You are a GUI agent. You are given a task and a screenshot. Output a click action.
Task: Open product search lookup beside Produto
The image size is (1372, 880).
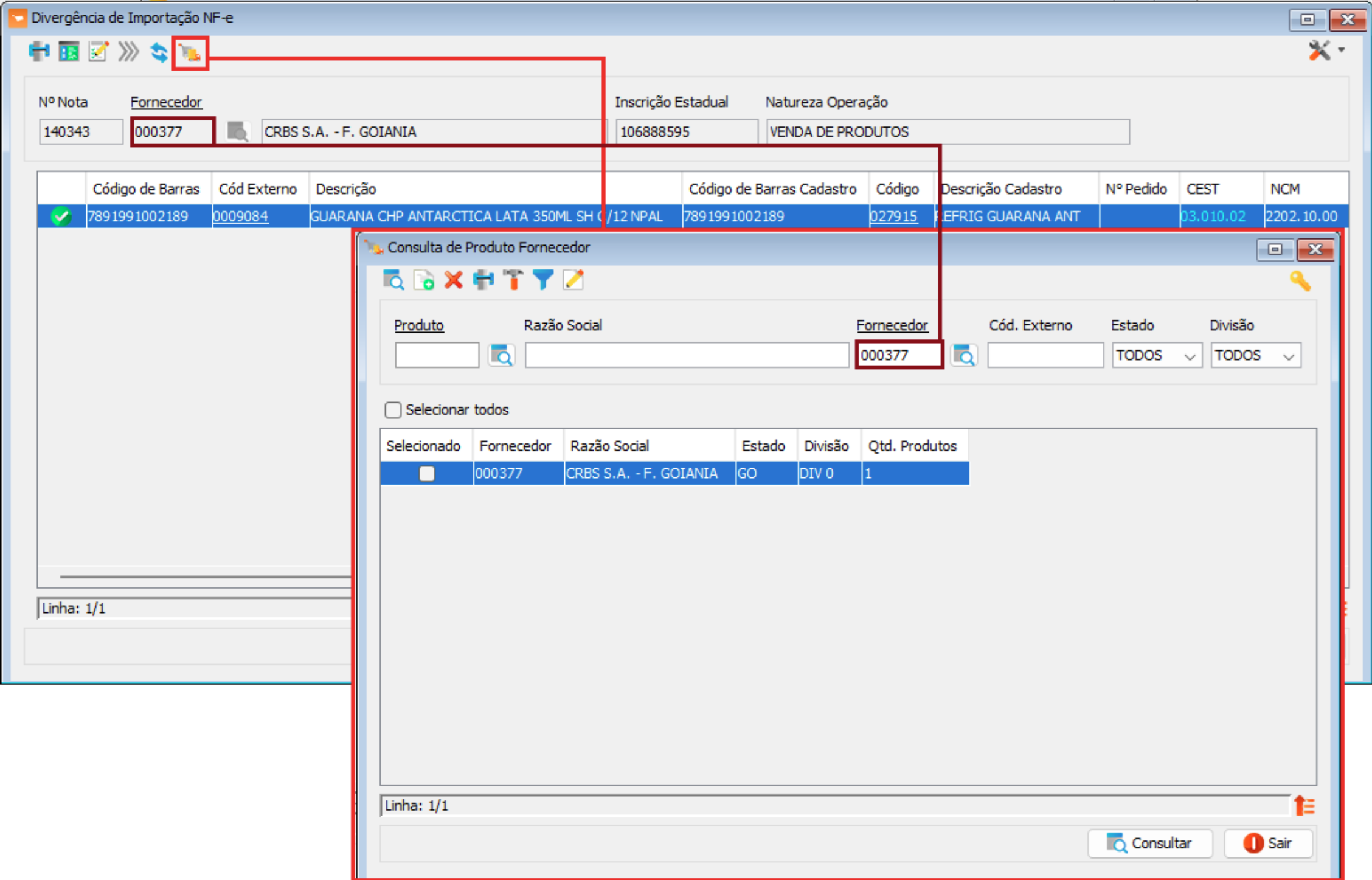pos(501,355)
